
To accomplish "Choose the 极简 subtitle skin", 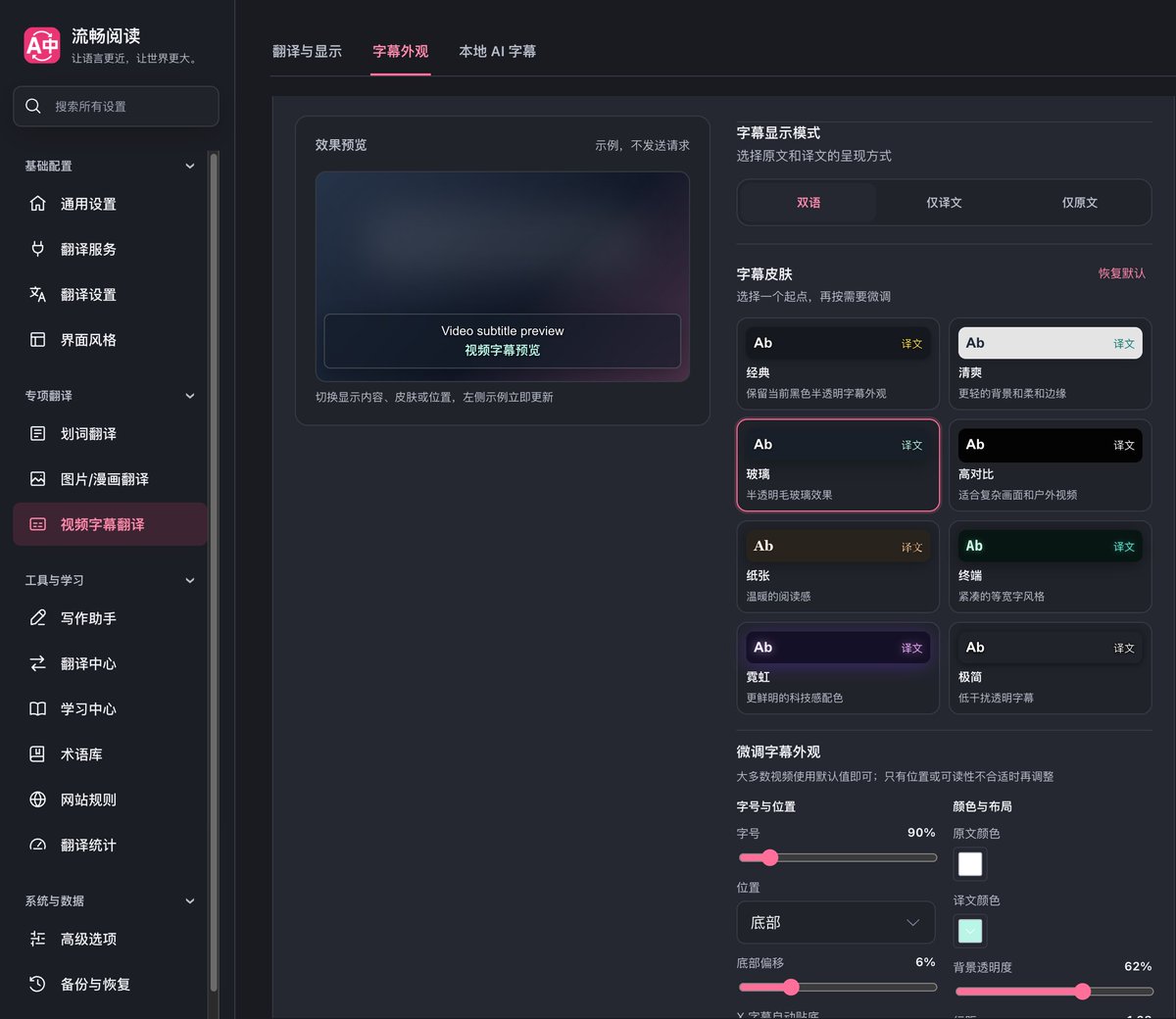I will point(1050,668).
